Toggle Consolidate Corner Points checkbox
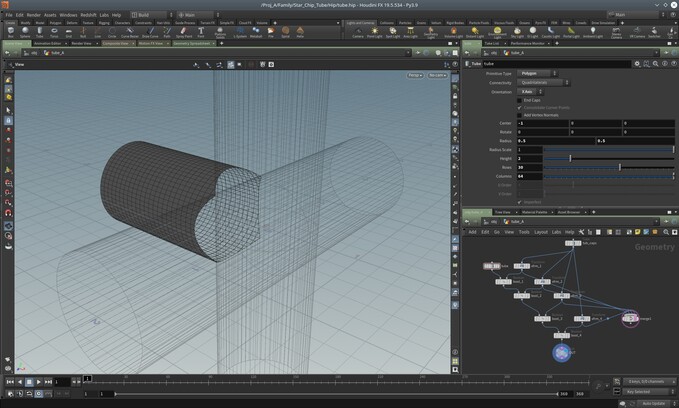This screenshot has height=408, width=679. 519,107
